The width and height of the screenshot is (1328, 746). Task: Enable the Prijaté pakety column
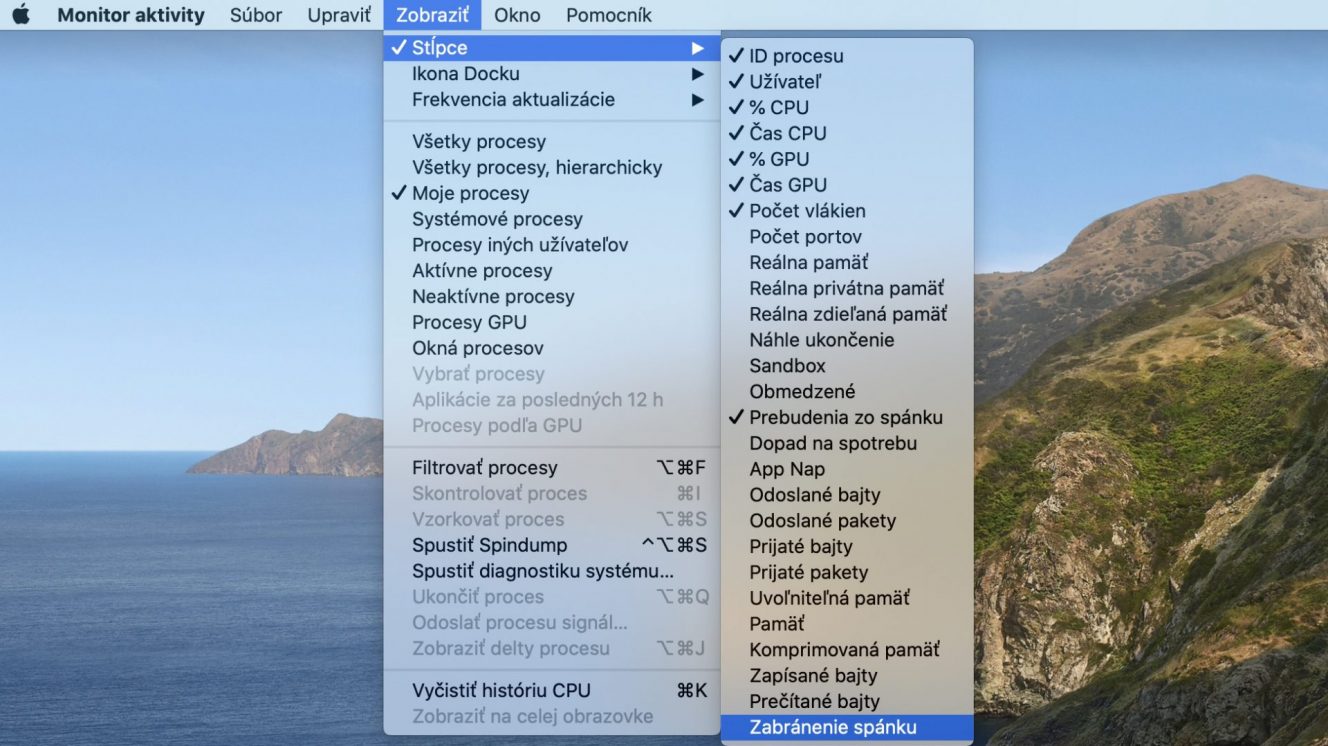click(847, 573)
